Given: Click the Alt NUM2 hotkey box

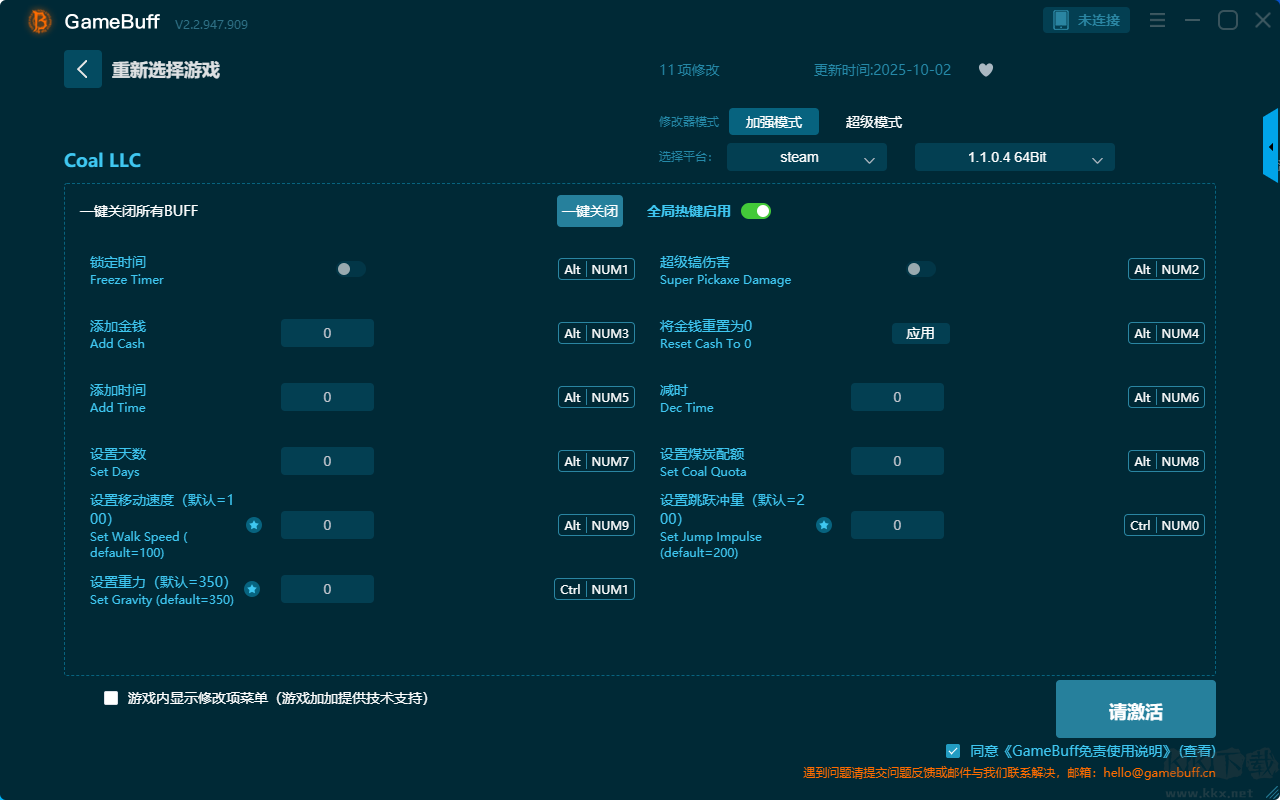Looking at the screenshot, I should (1166, 269).
